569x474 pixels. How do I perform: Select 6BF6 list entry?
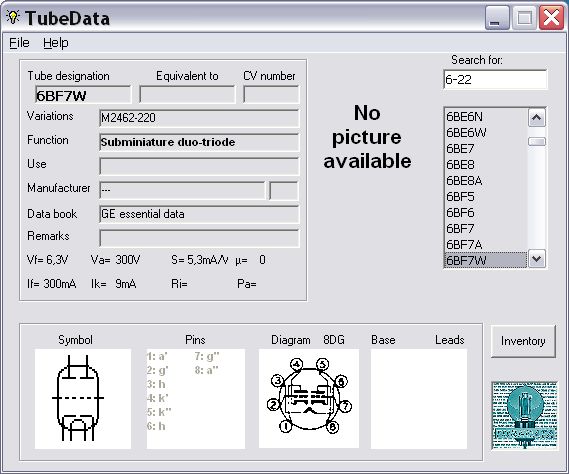click(486, 213)
